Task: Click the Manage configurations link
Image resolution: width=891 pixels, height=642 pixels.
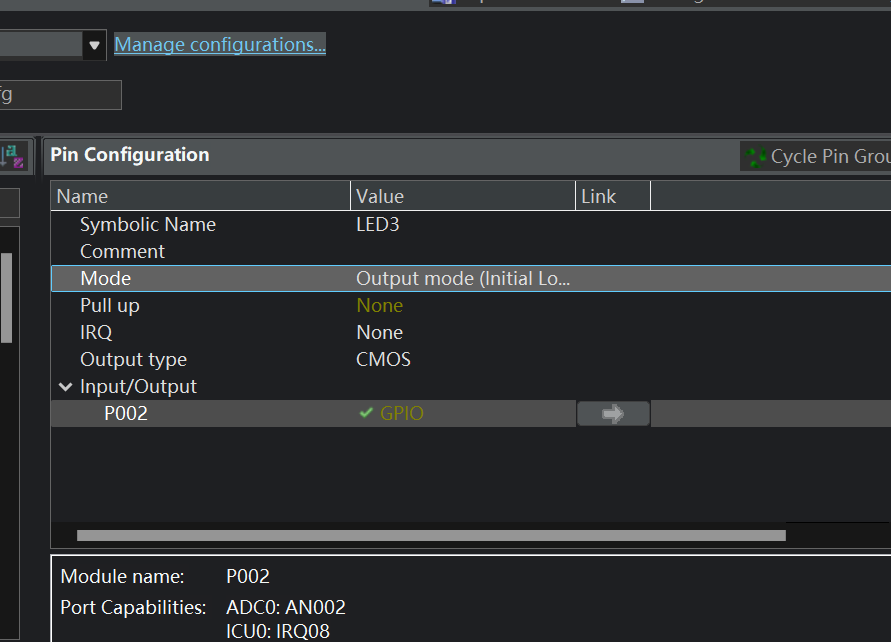Action: coord(220,44)
